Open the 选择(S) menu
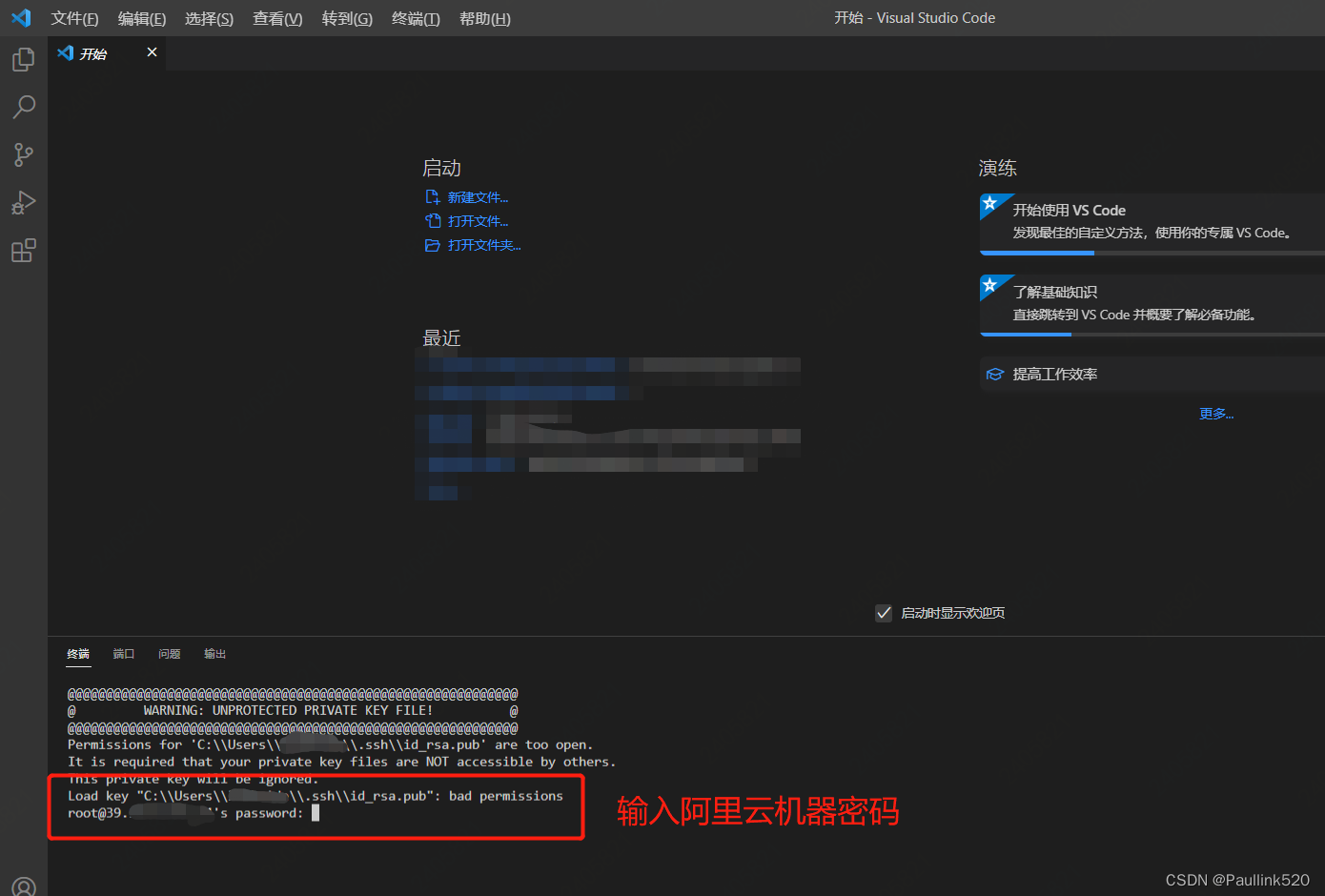 209,18
